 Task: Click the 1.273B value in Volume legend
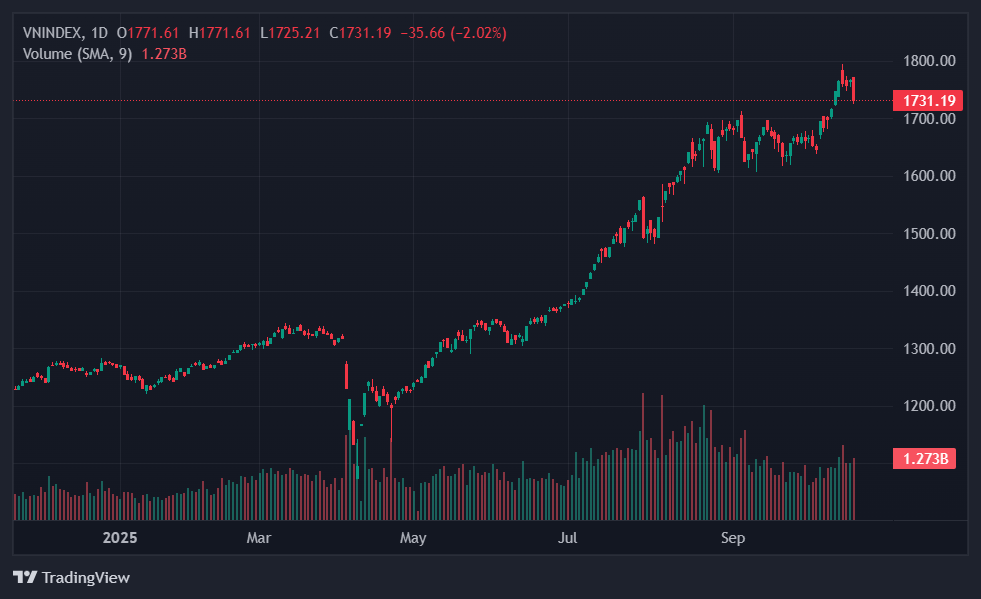164,53
